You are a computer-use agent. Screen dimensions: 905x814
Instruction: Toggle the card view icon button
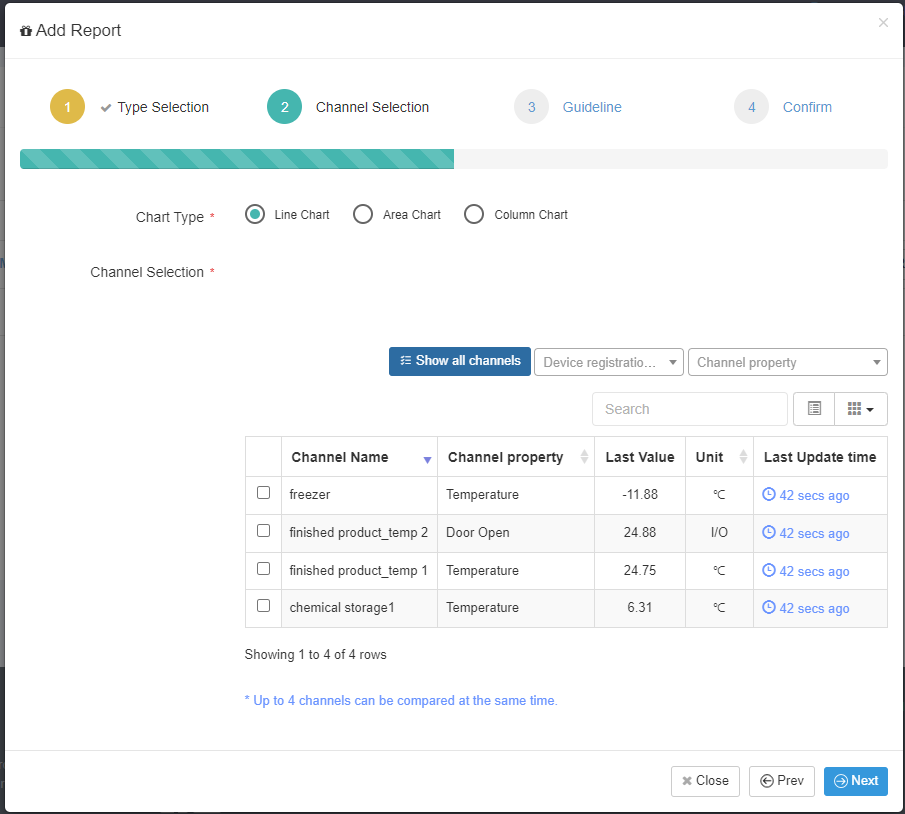[814, 409]
